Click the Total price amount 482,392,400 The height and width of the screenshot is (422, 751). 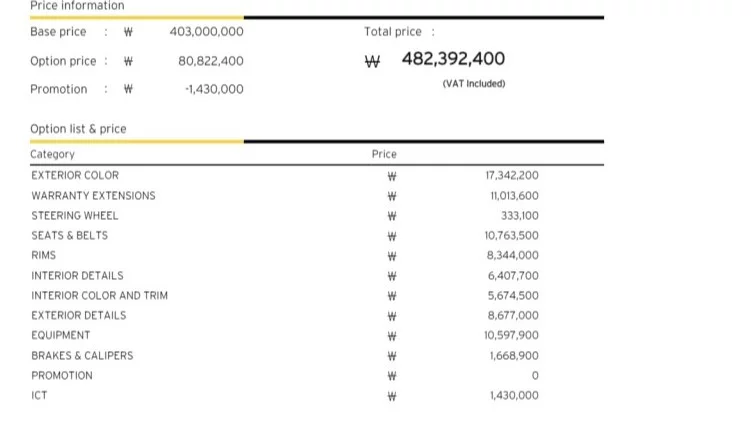(x=453, y=59)
